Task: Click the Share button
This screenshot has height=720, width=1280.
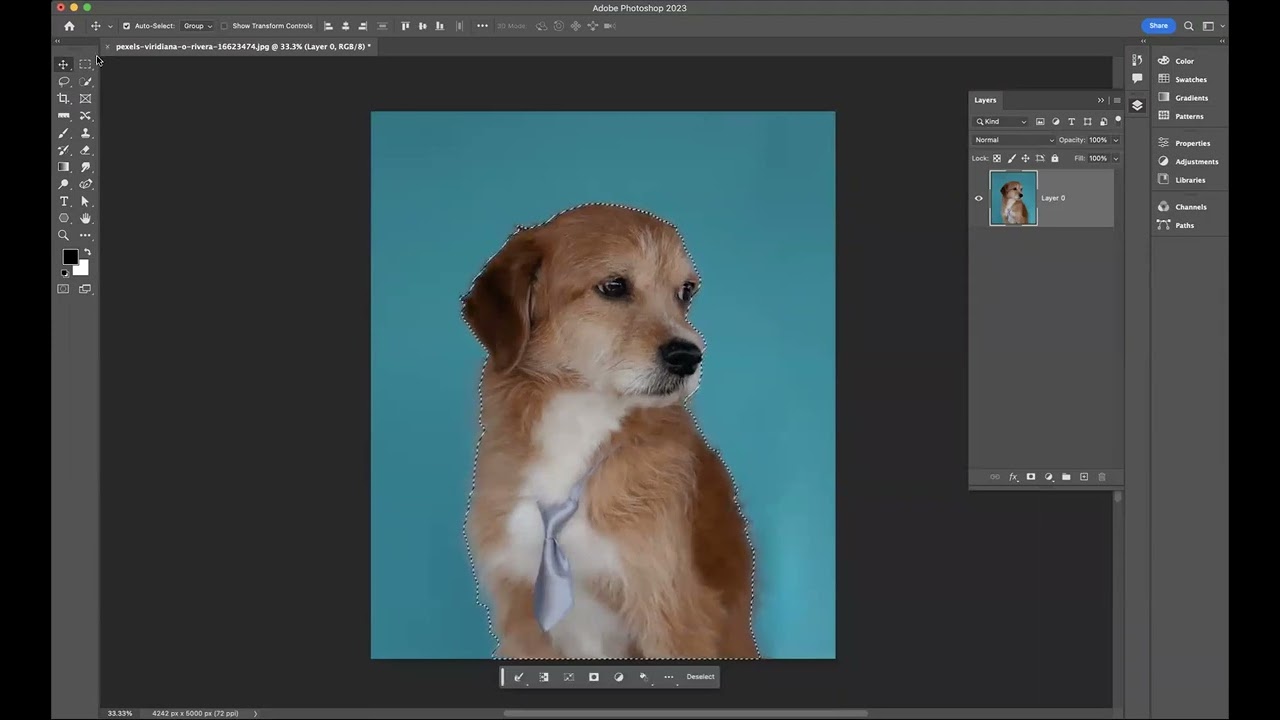Action: coord(1158,26)
